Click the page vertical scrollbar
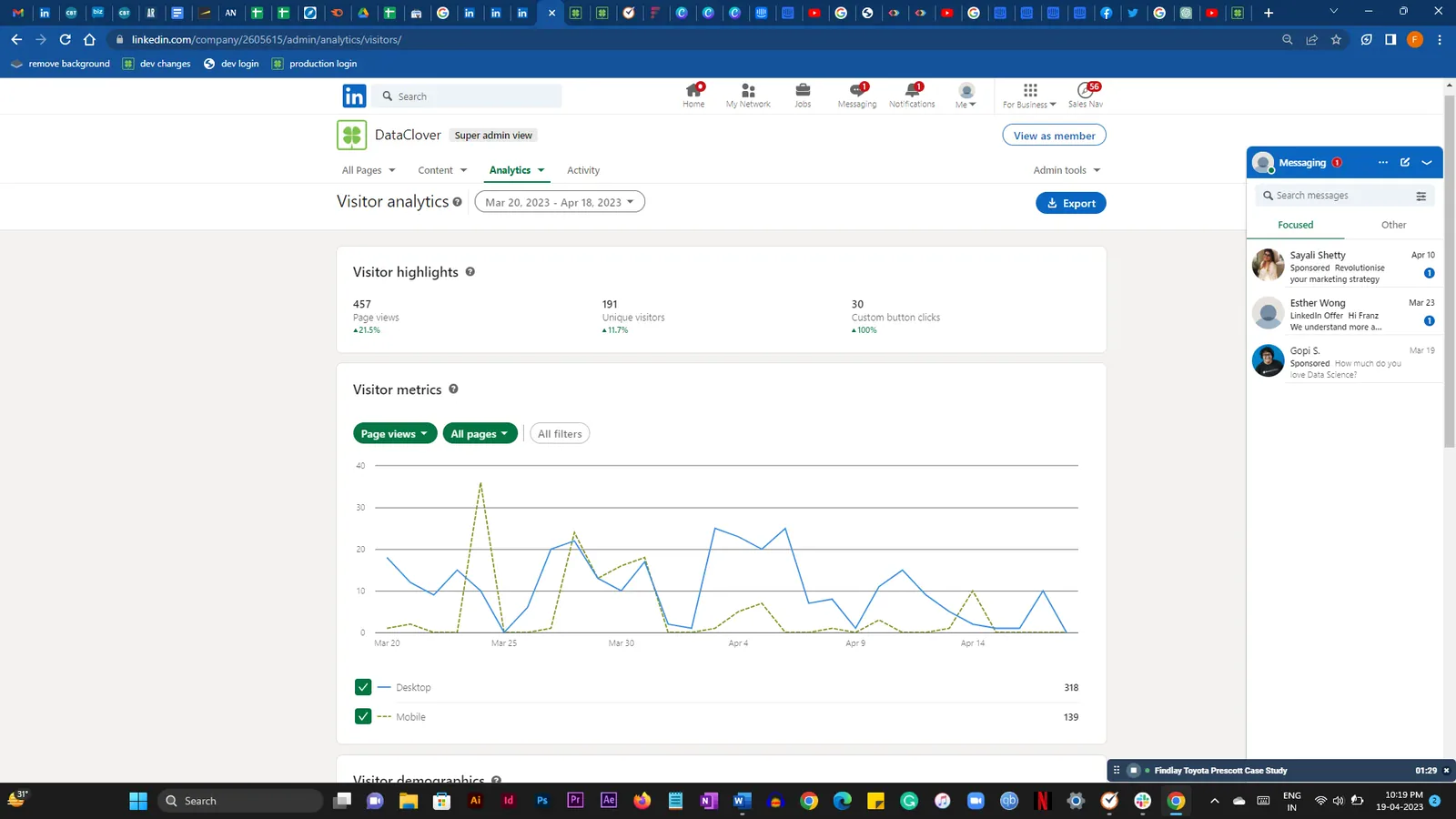The image size is (1456, 819). 1450,270
